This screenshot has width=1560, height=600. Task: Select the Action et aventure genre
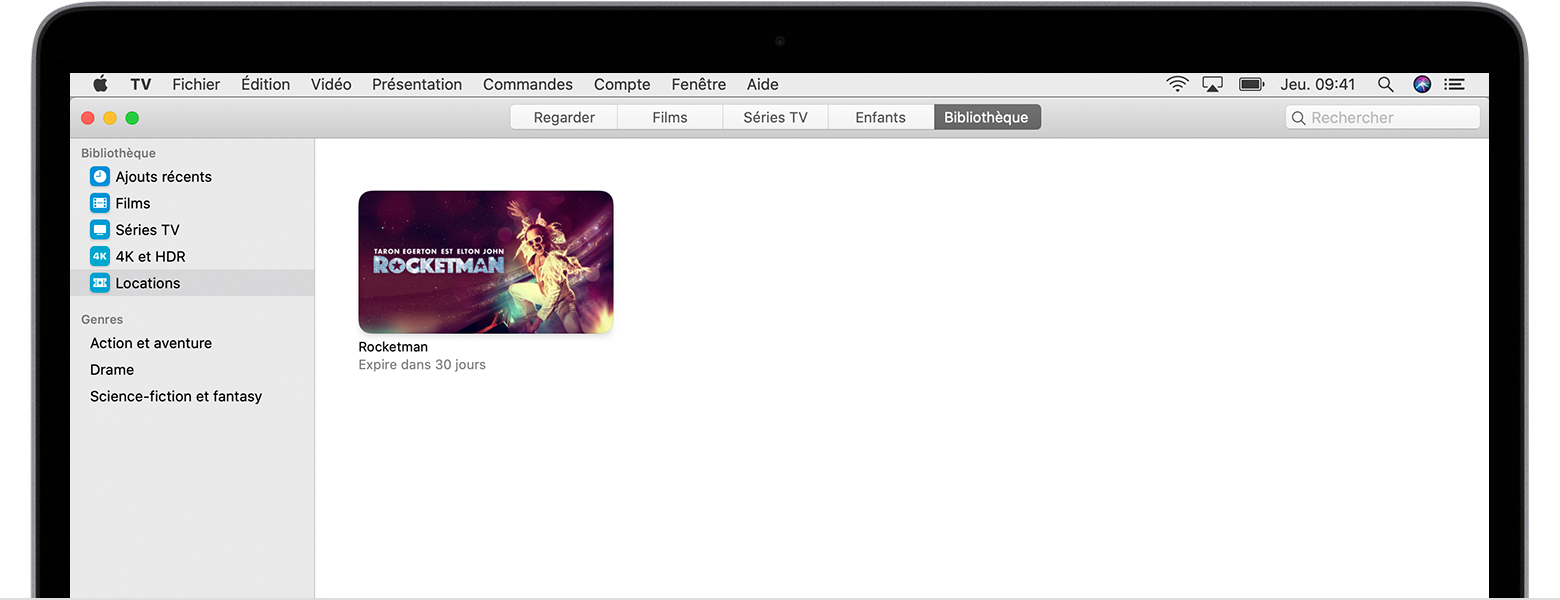click(151, 343)
